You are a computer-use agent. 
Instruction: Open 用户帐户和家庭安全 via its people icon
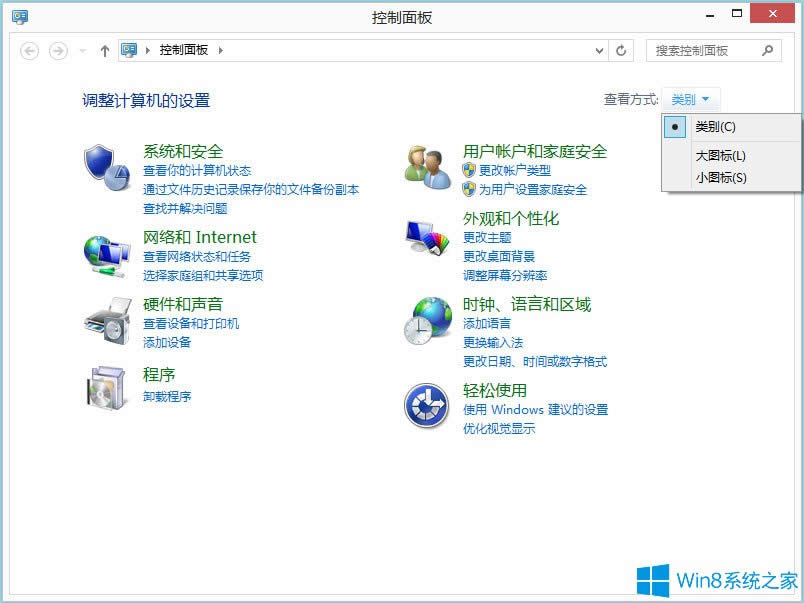425,166
